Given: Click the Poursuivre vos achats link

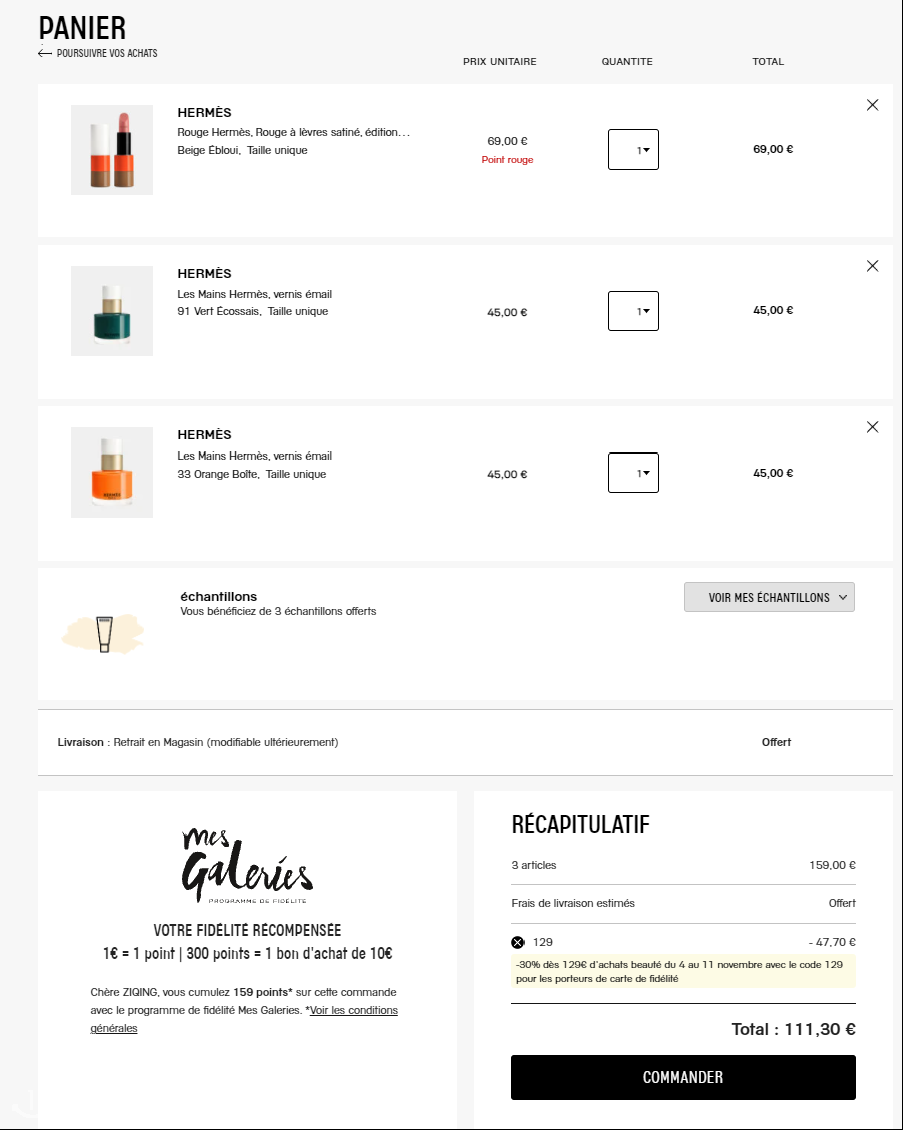Looking at the screenshot, I should click(x=107, y=53).
